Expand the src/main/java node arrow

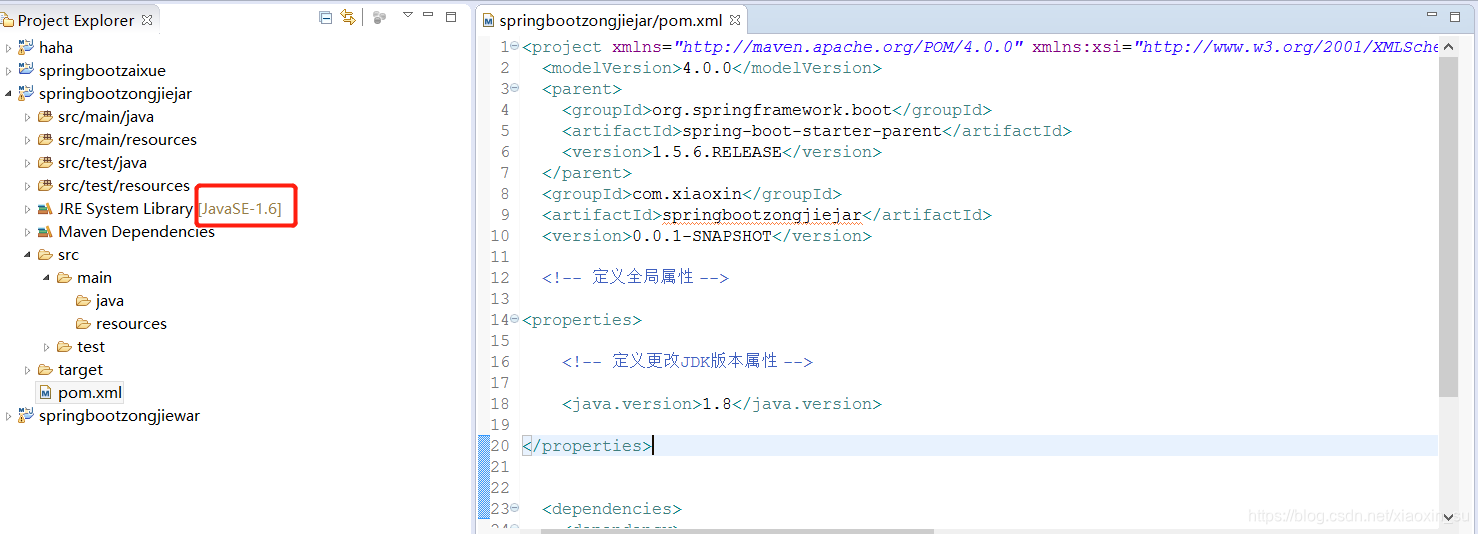coord(28,116)
